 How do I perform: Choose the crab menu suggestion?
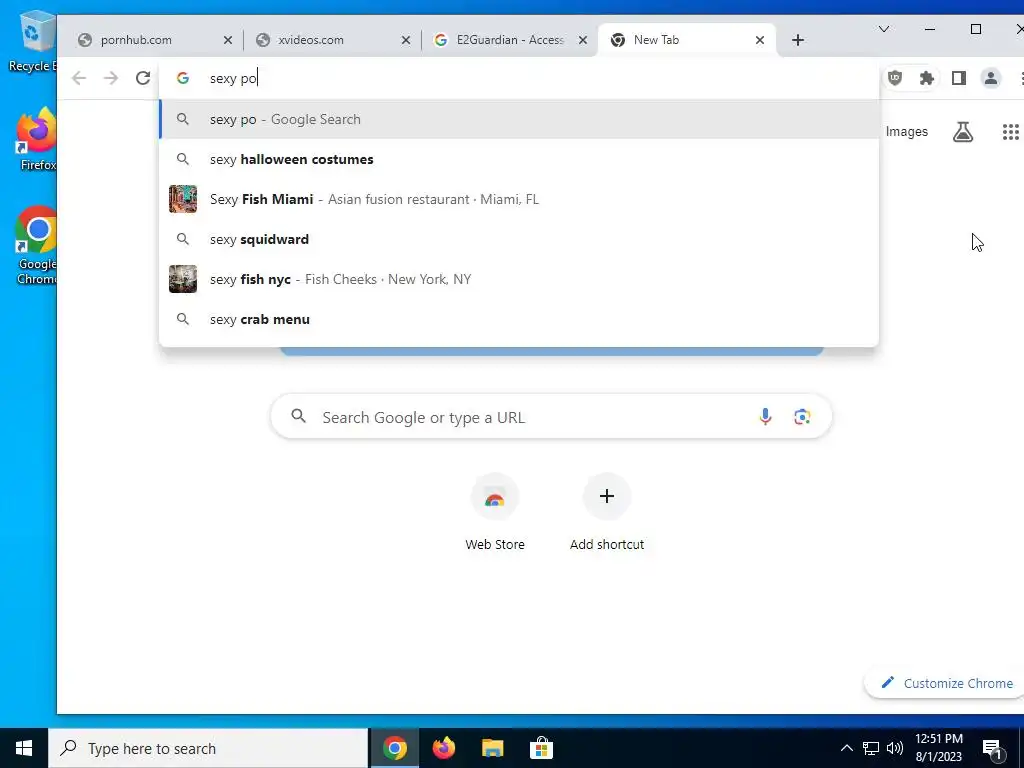(519, 319)
